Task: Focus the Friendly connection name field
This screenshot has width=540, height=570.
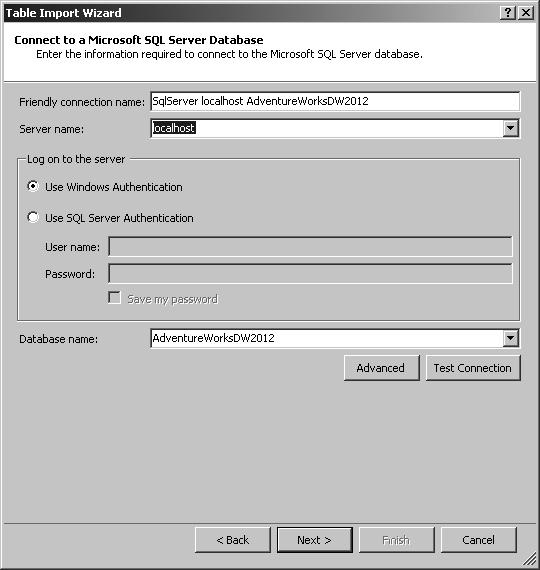Action: [x=335, y=101]
